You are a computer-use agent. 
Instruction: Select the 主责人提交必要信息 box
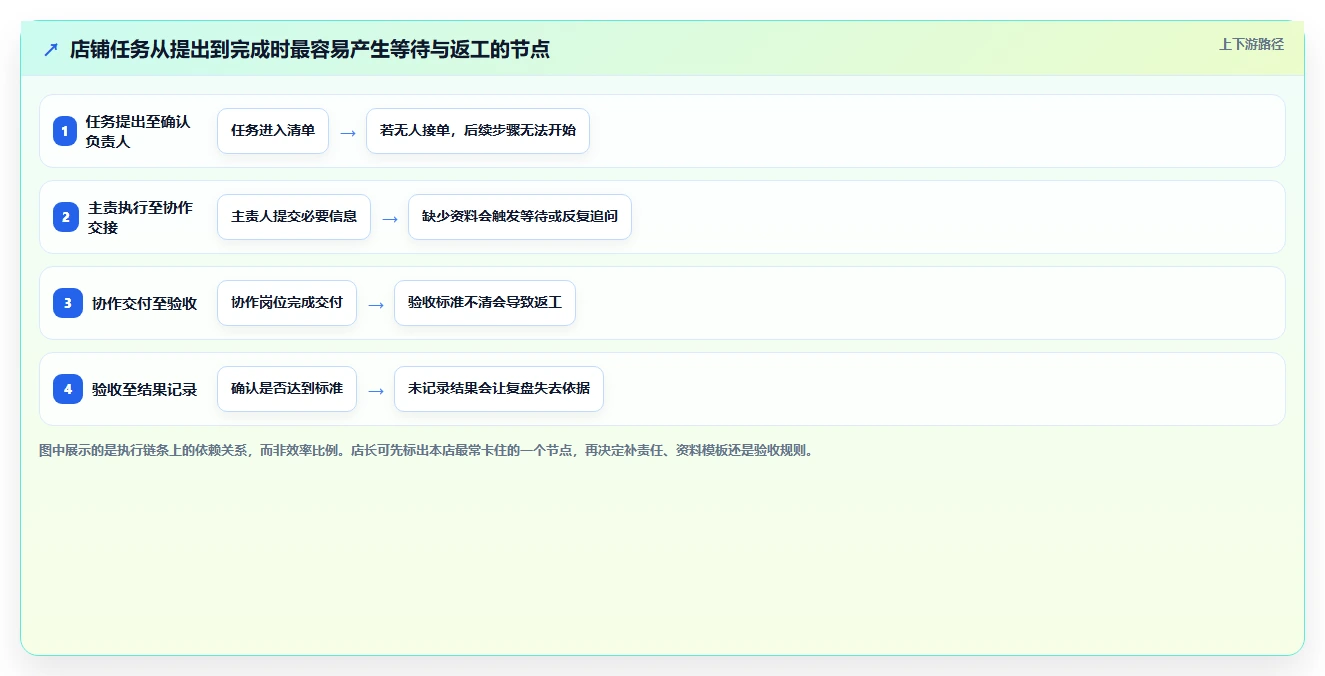(x=294, y=217)
